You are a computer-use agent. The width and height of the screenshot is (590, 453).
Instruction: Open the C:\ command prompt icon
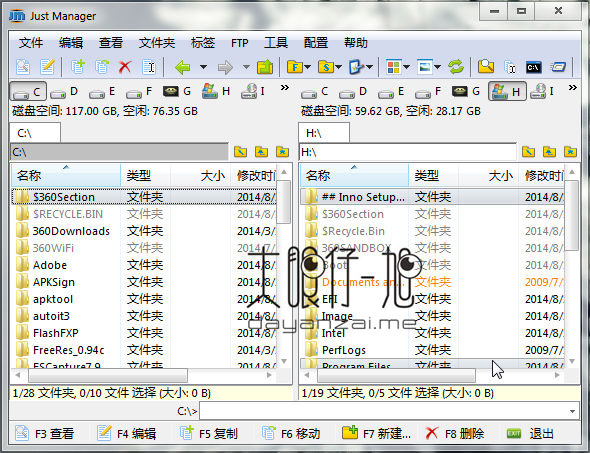(534, 67)
